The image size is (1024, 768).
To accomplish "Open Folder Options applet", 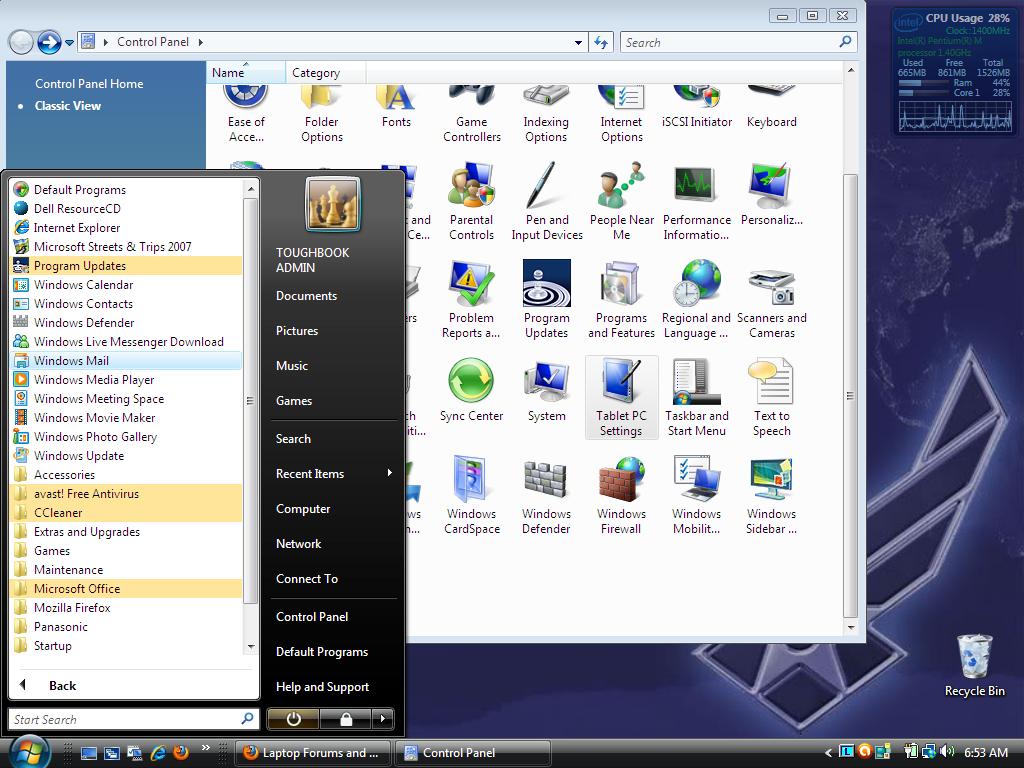I will point(321,114).
